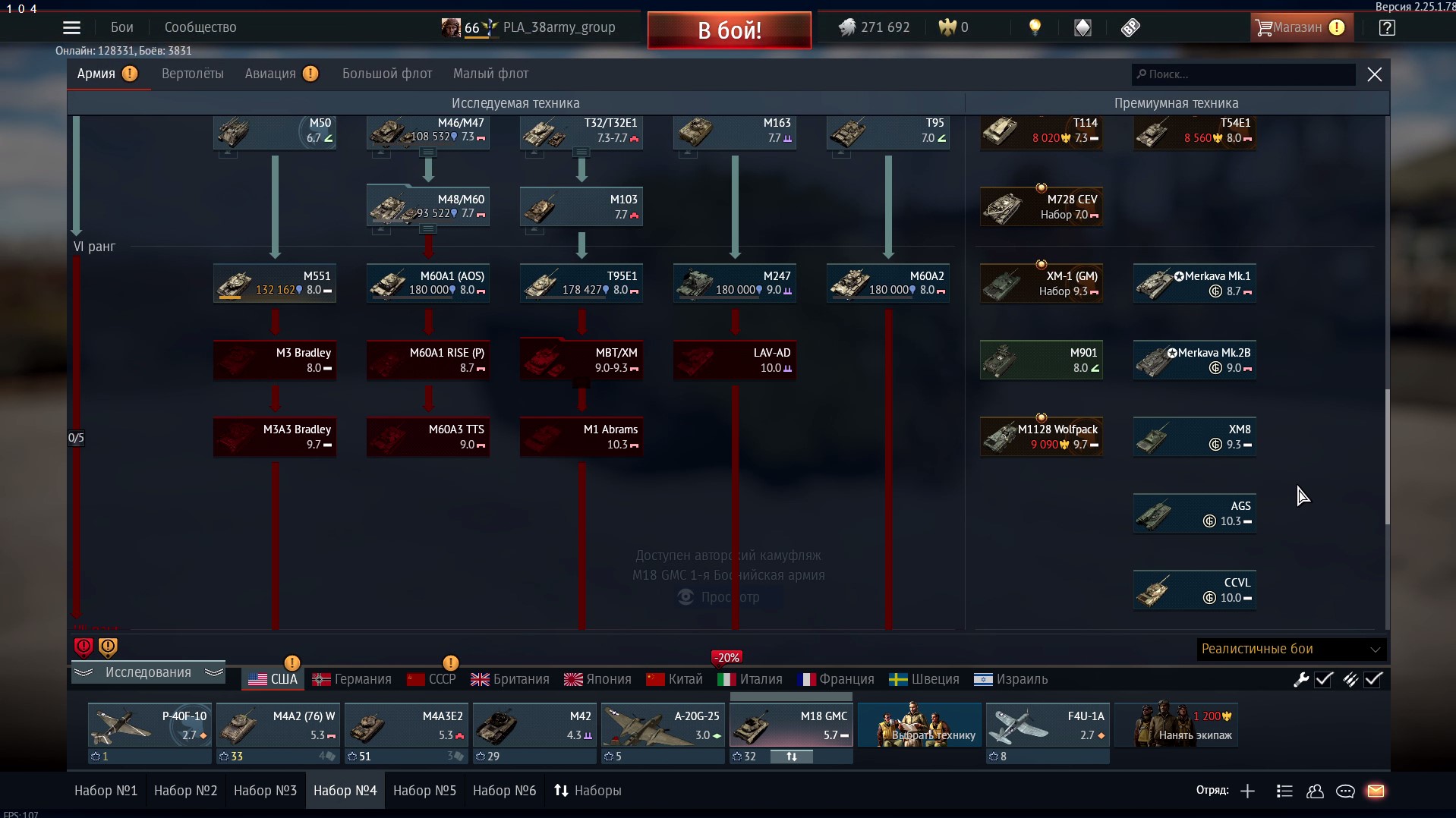Switch to the Большой флот tab
Viewport: 1456px width, 818px height.
click(x=387, y=74)
